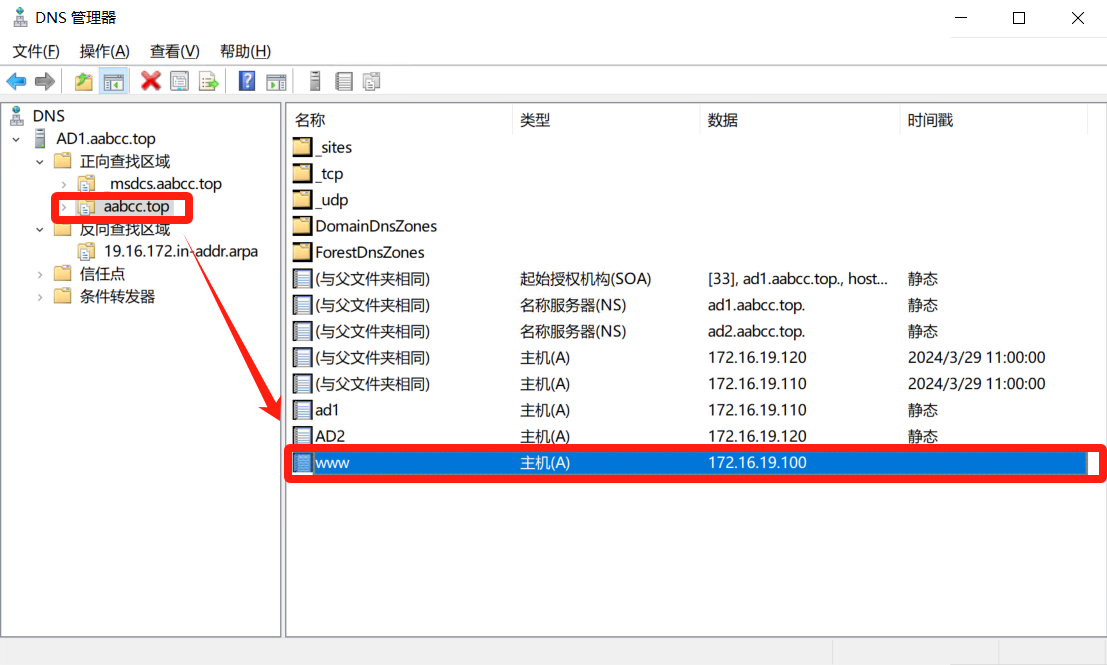Collapse the AD1.aabcc.top server node

[16, 139]
